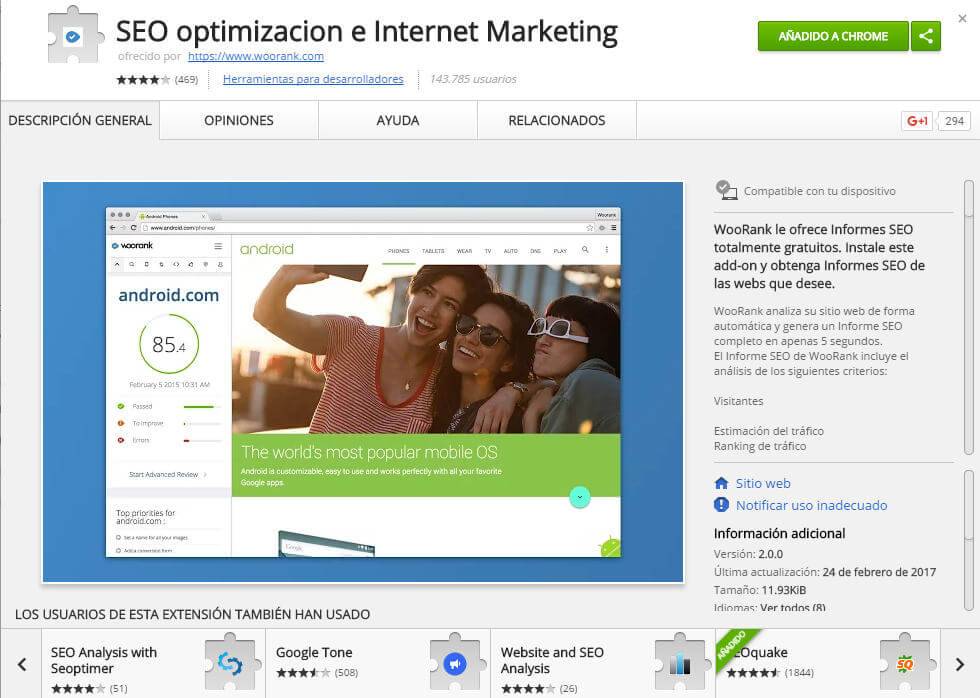Screen dimensions: 980x698
Task: Click the compatible device check icon
Action: (x=726, y=190)
